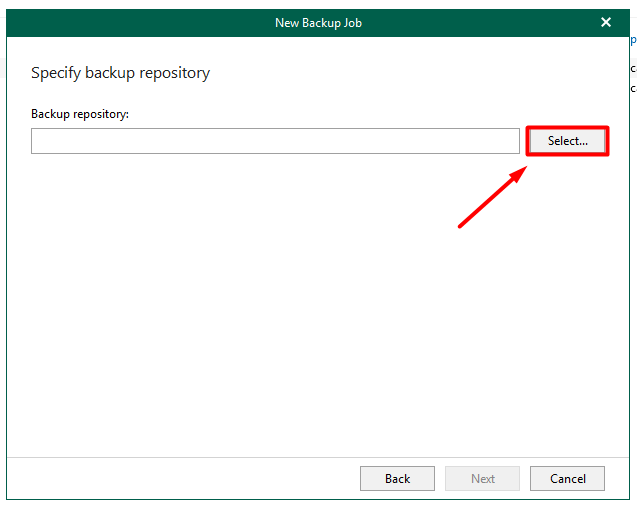Click the Select... button
This screenshot has width=637, height=511.
coord(567,141)
